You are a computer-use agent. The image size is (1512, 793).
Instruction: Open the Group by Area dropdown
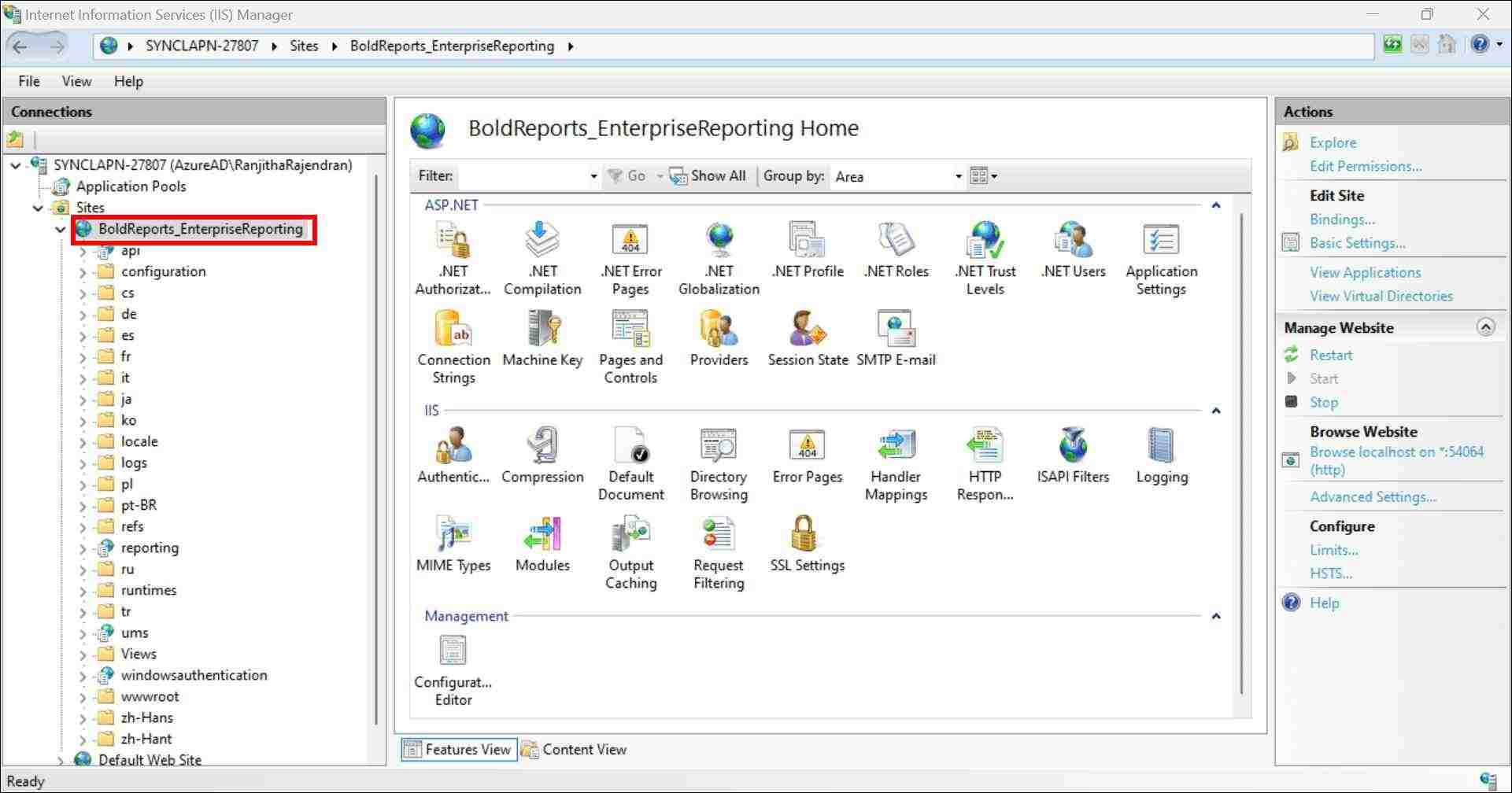coord(958,176)
